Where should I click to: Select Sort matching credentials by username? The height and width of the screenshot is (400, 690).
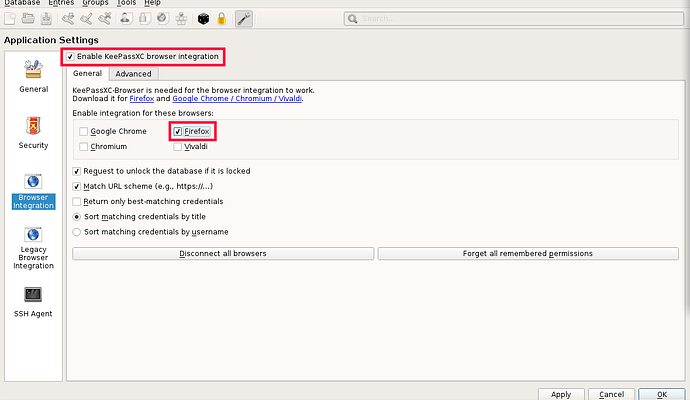coord(78,231)
